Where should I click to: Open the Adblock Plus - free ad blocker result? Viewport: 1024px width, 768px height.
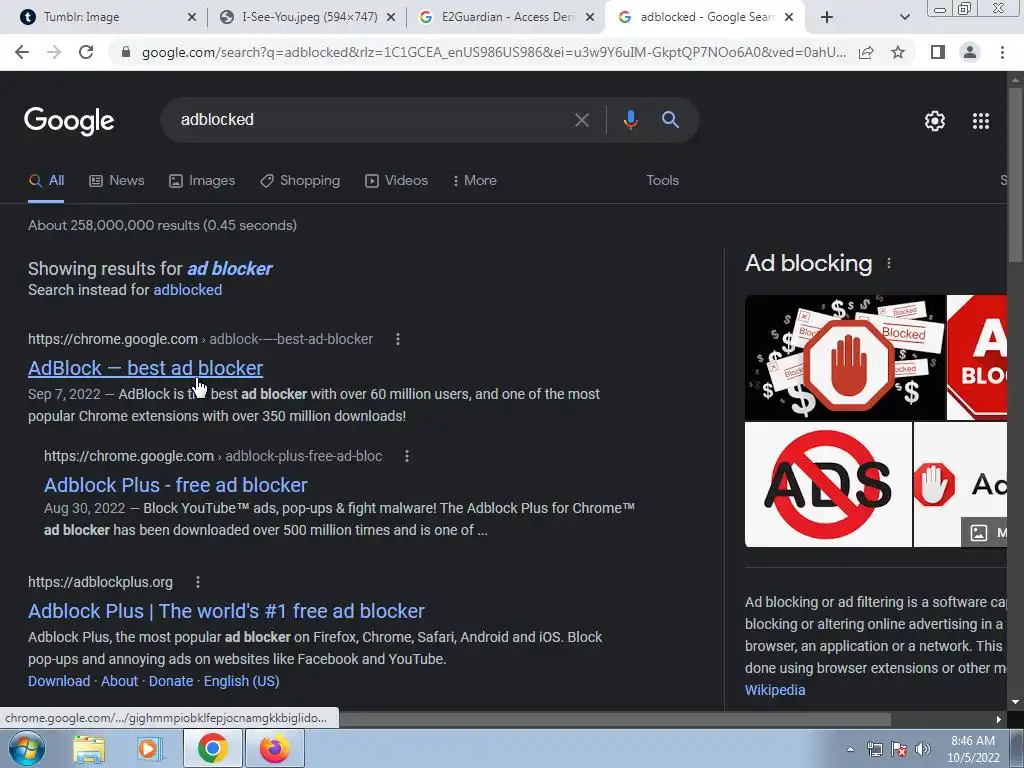pos(176,485)
